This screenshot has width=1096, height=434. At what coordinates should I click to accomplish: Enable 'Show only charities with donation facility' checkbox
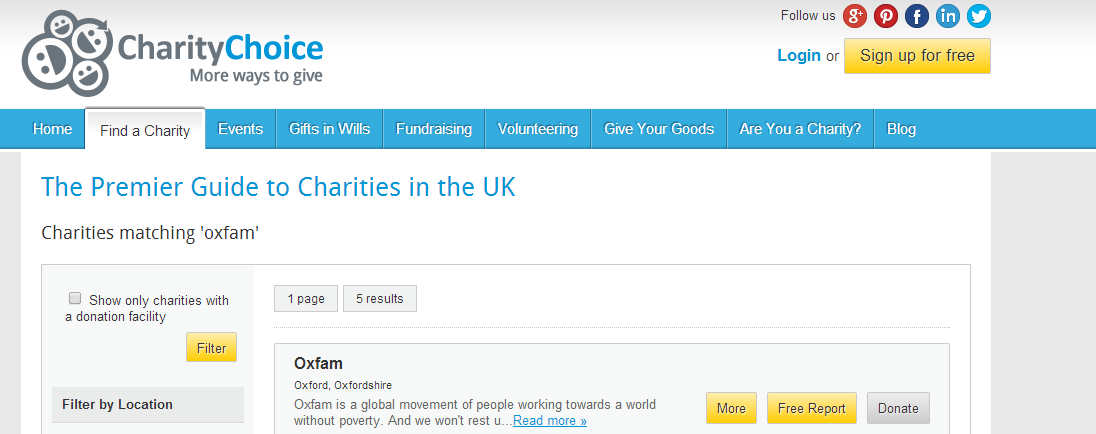(x=75, y=298)
